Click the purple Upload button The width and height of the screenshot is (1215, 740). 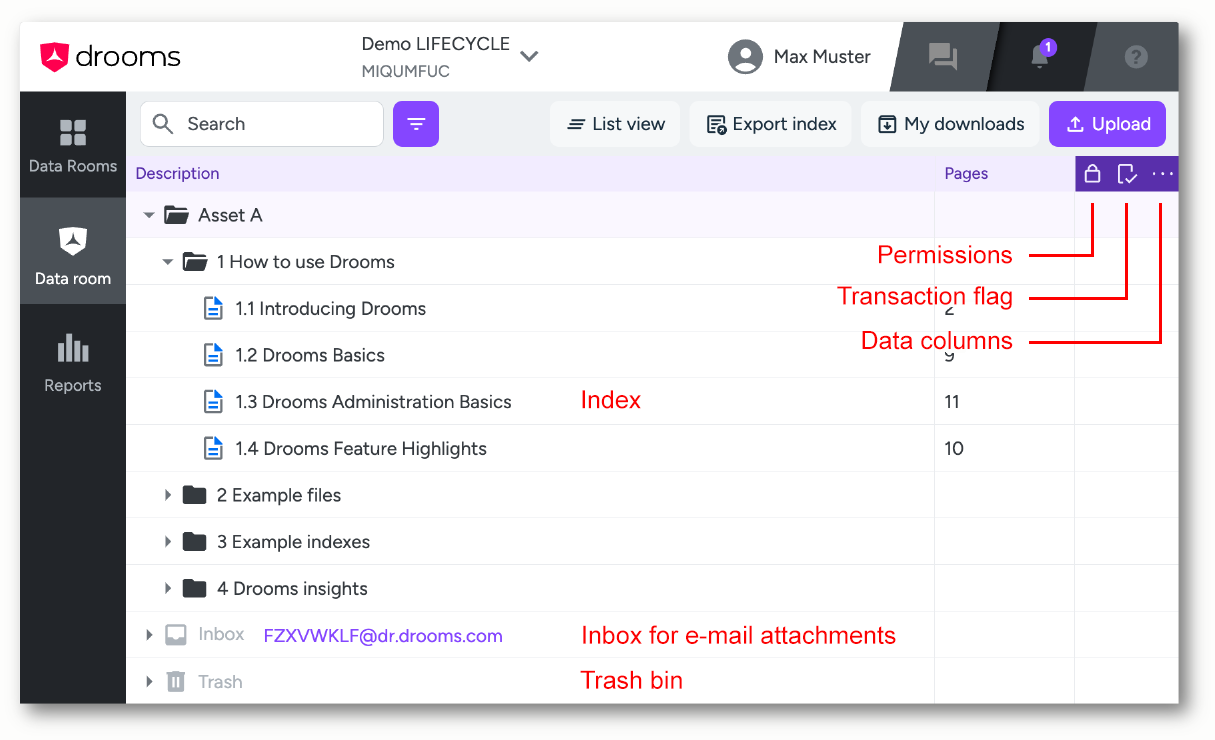pos(1107,124)
